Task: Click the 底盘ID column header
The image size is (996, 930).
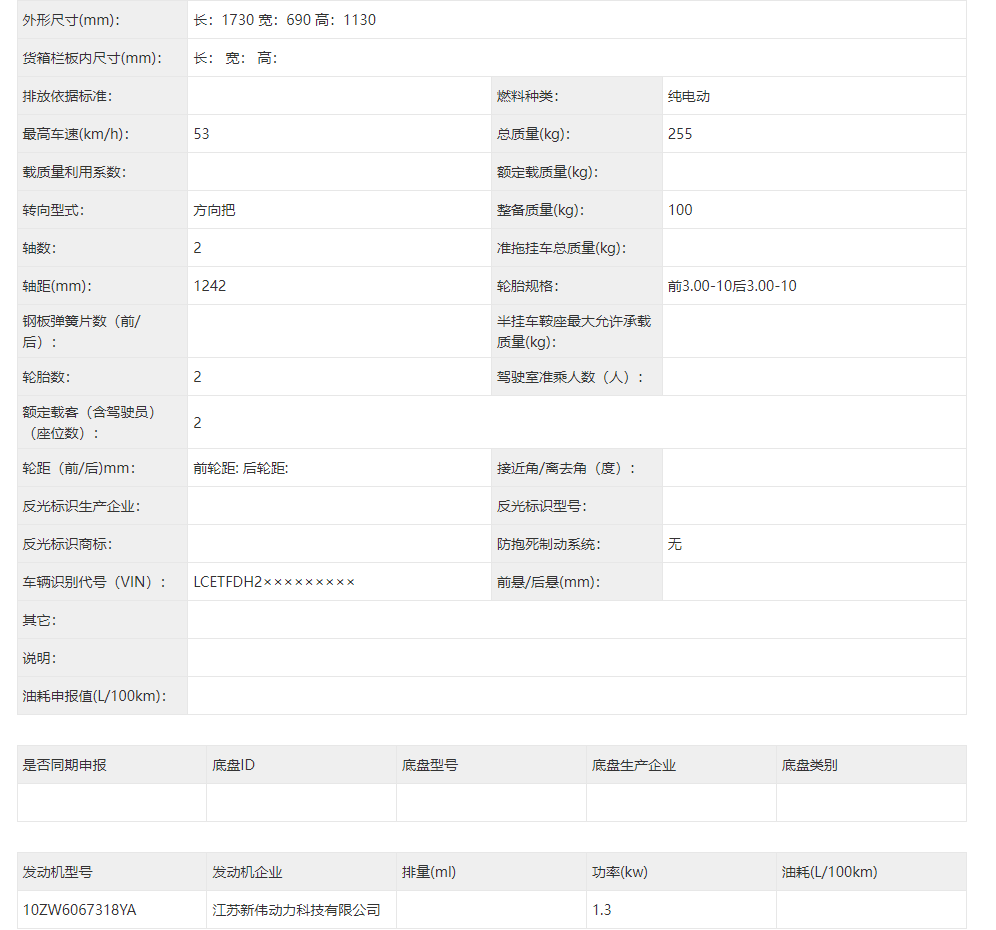Action: [x=233, y=765]
